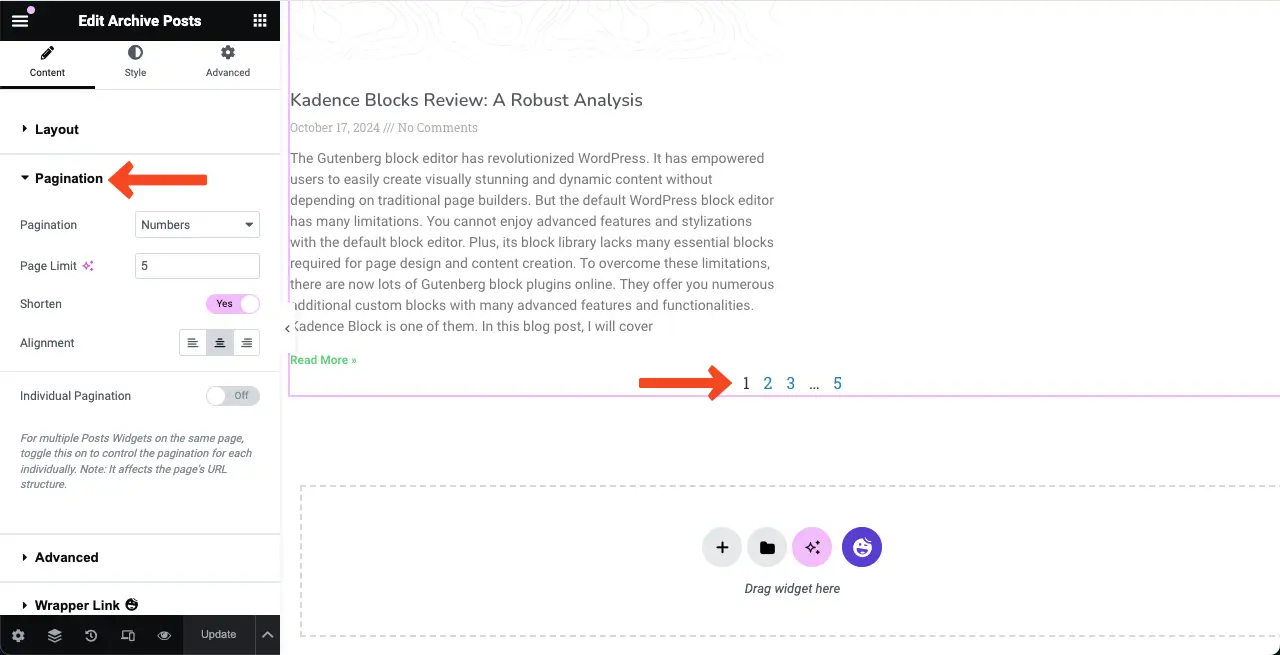The height and width of the screenshot is (655, 1280).
Task: Go to pagination page 5
Action: click(x=837, y=383)
